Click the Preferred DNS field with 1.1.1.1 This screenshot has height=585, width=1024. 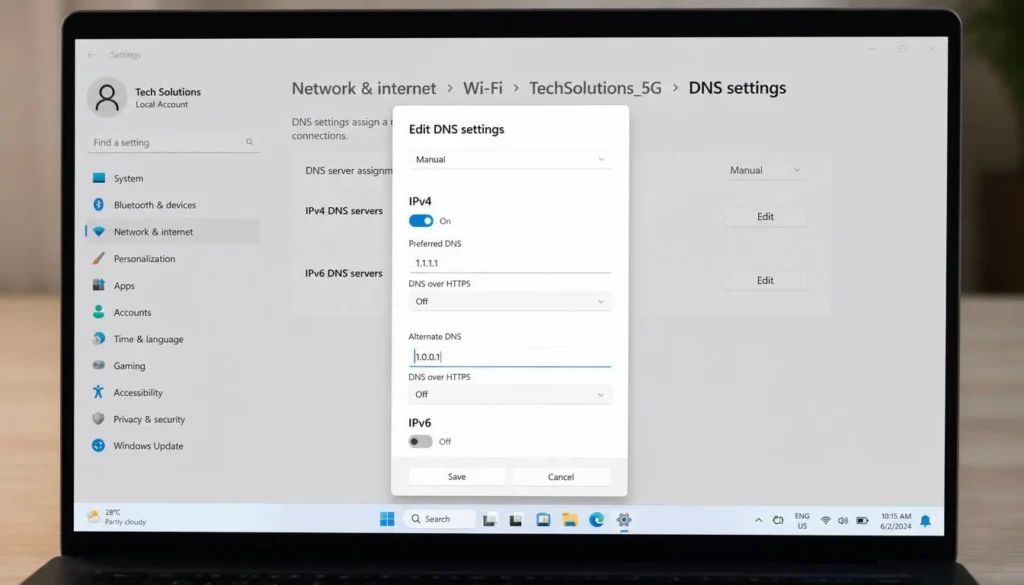tap(510, 263)
